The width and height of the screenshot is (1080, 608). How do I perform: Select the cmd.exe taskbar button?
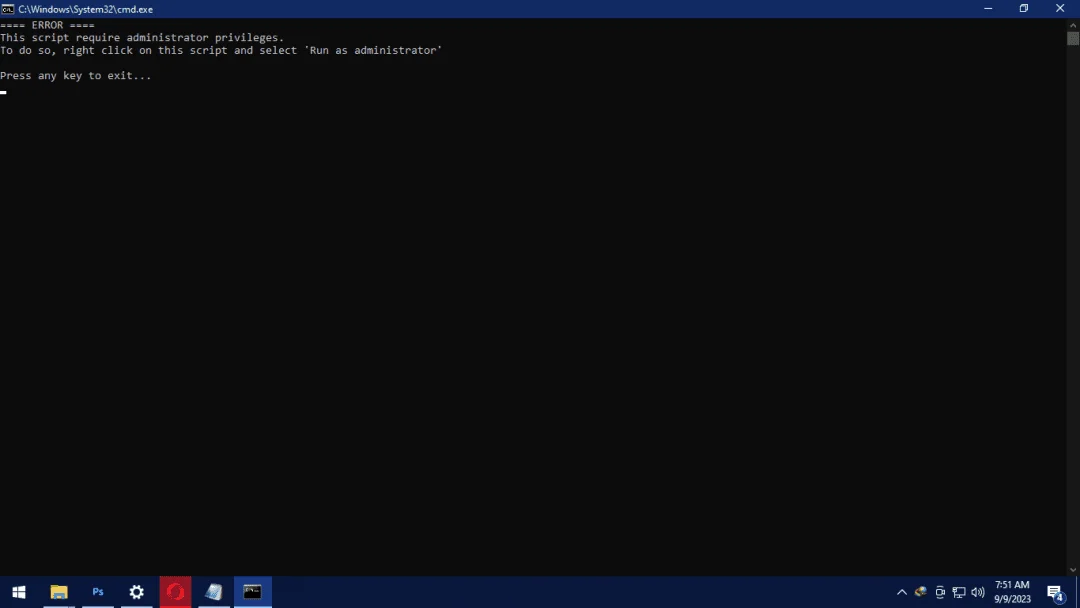(x=253, y=592)
